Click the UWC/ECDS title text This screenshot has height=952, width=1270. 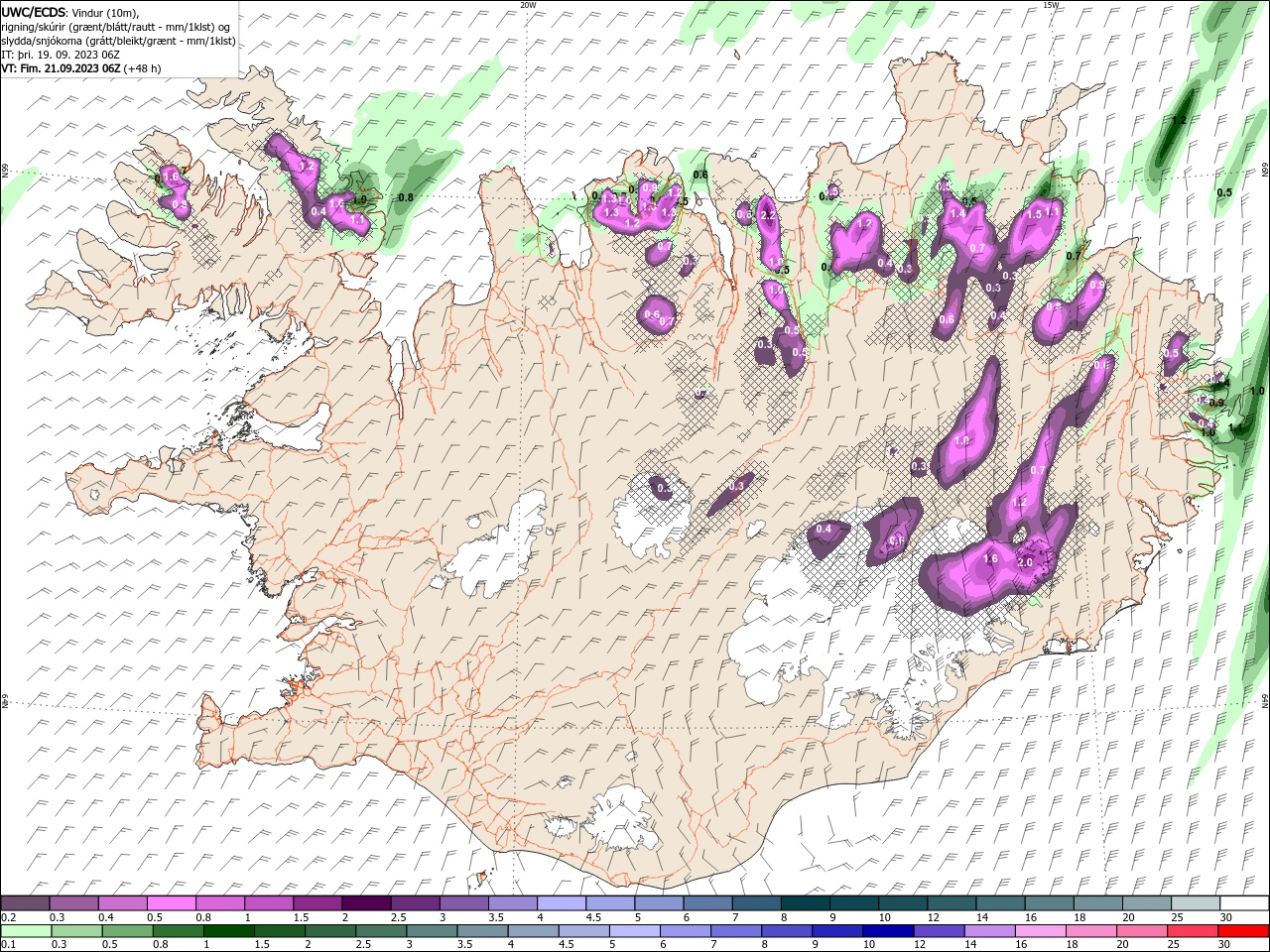(34, 12)
